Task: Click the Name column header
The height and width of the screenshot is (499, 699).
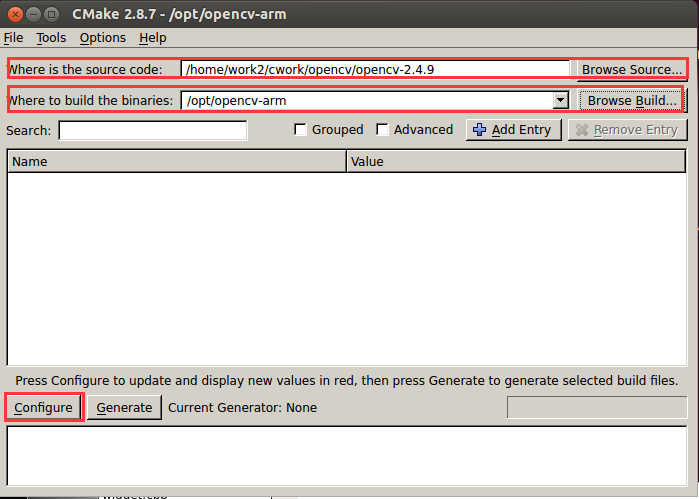Action: click(x=177, y=161)
